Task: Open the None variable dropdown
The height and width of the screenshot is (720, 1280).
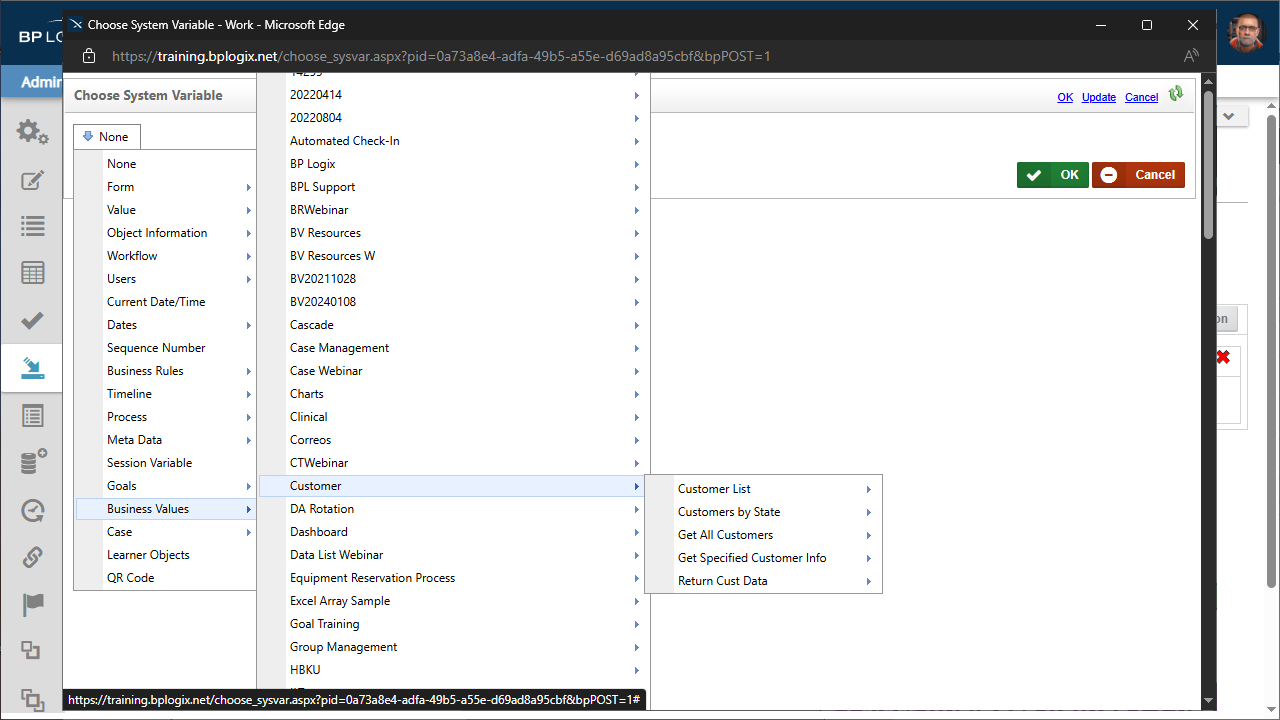Action: point(106,137)
